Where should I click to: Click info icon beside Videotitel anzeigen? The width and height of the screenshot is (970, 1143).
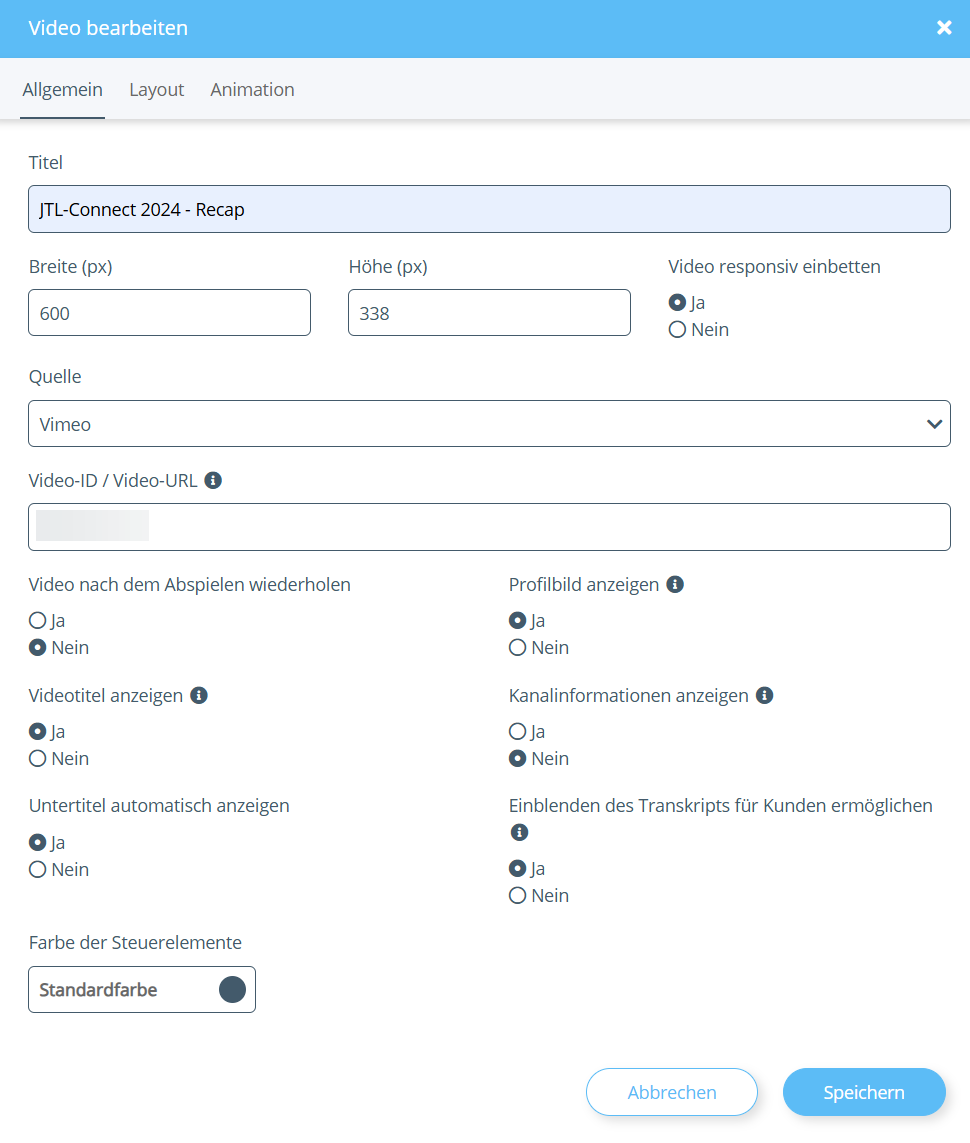199,695
